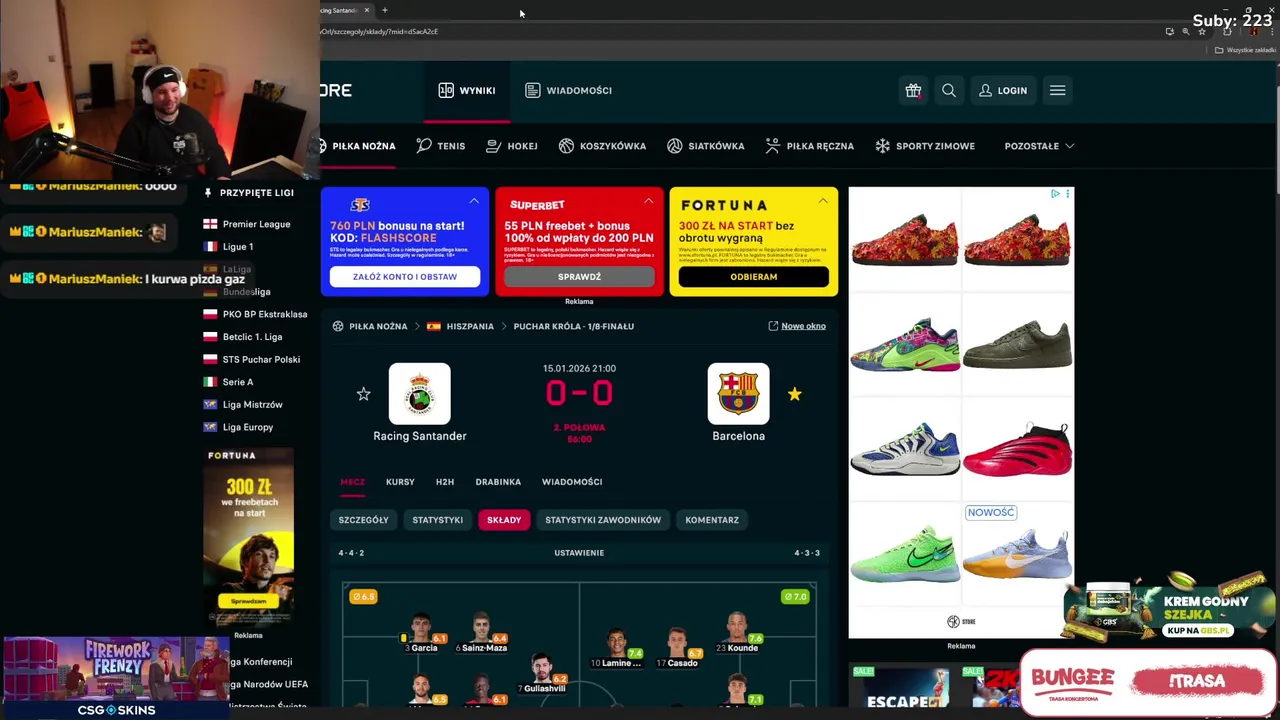Screen dimensions: 1280x720
Task: Select the Sporty zimowe snowflake icon
Action: (882, 146)
